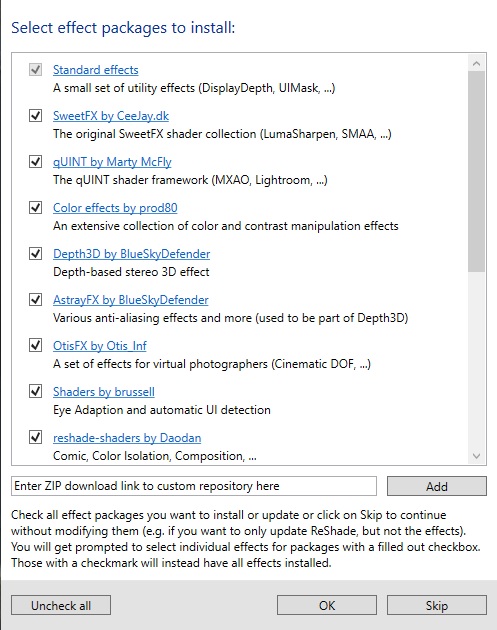This screenshot has width=497, height=630.
Task: Focus the ZIP download link input field
Action: (194, 486)
